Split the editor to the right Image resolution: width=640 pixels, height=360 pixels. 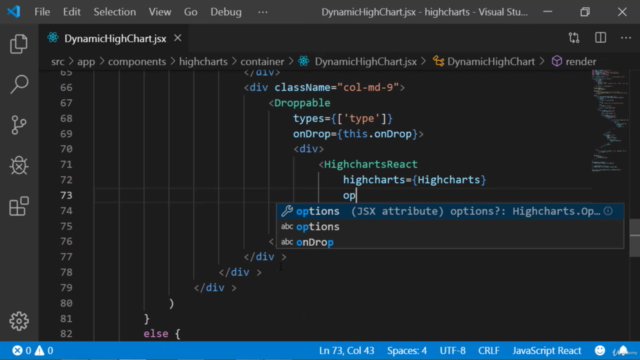[x=600, y=38]
